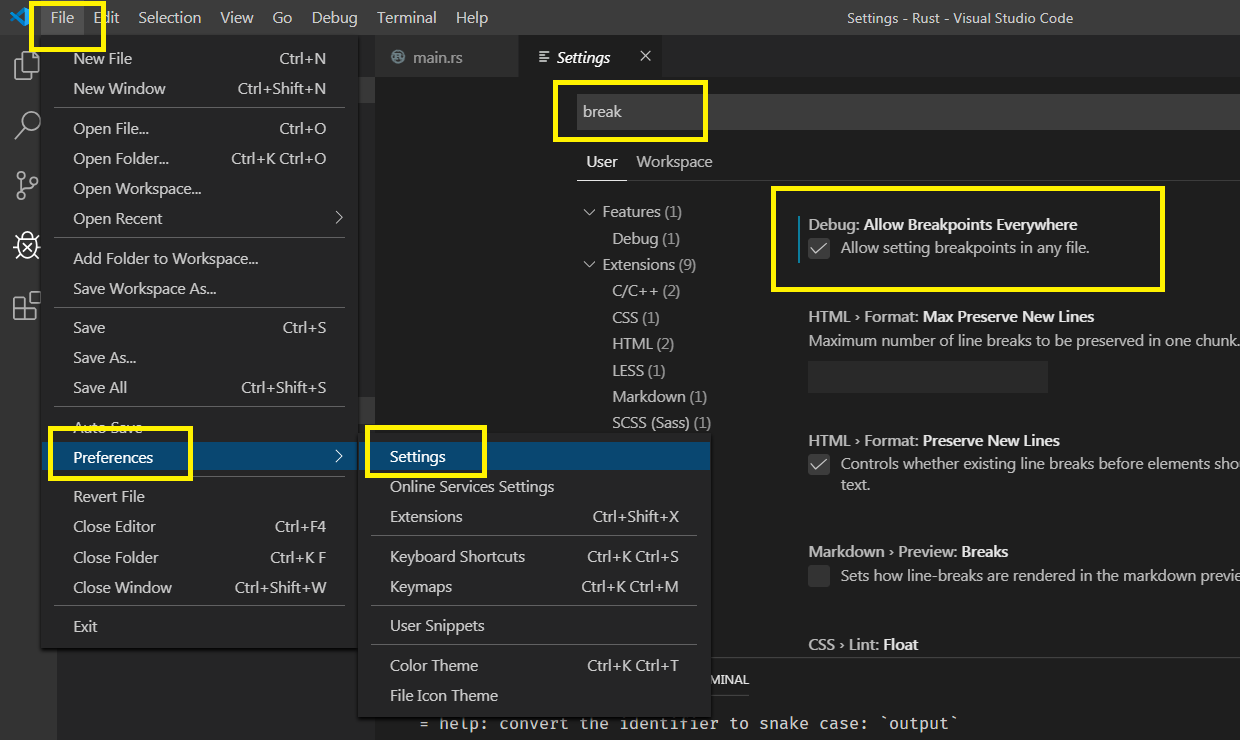
Task: Collapse the Features (1) tree group
Action: pos(589,212)
